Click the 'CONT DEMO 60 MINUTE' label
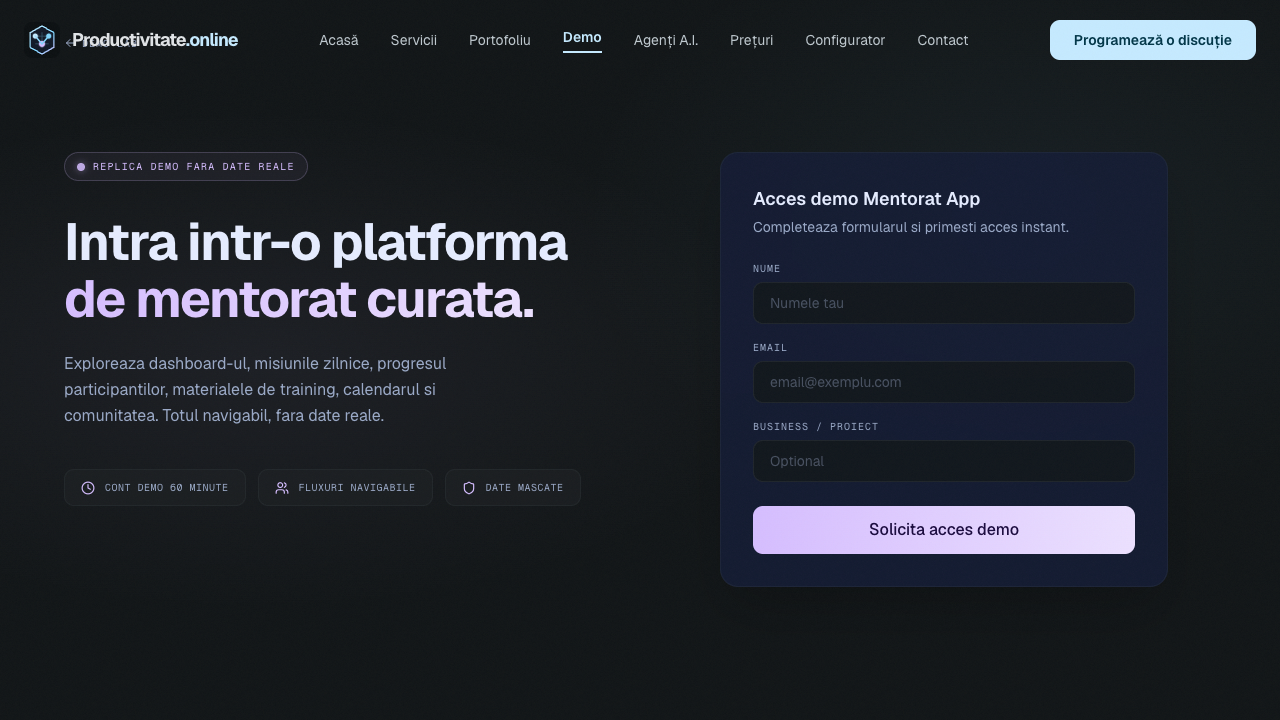Viewport: 1280px width, 720px height. [167, 488]
